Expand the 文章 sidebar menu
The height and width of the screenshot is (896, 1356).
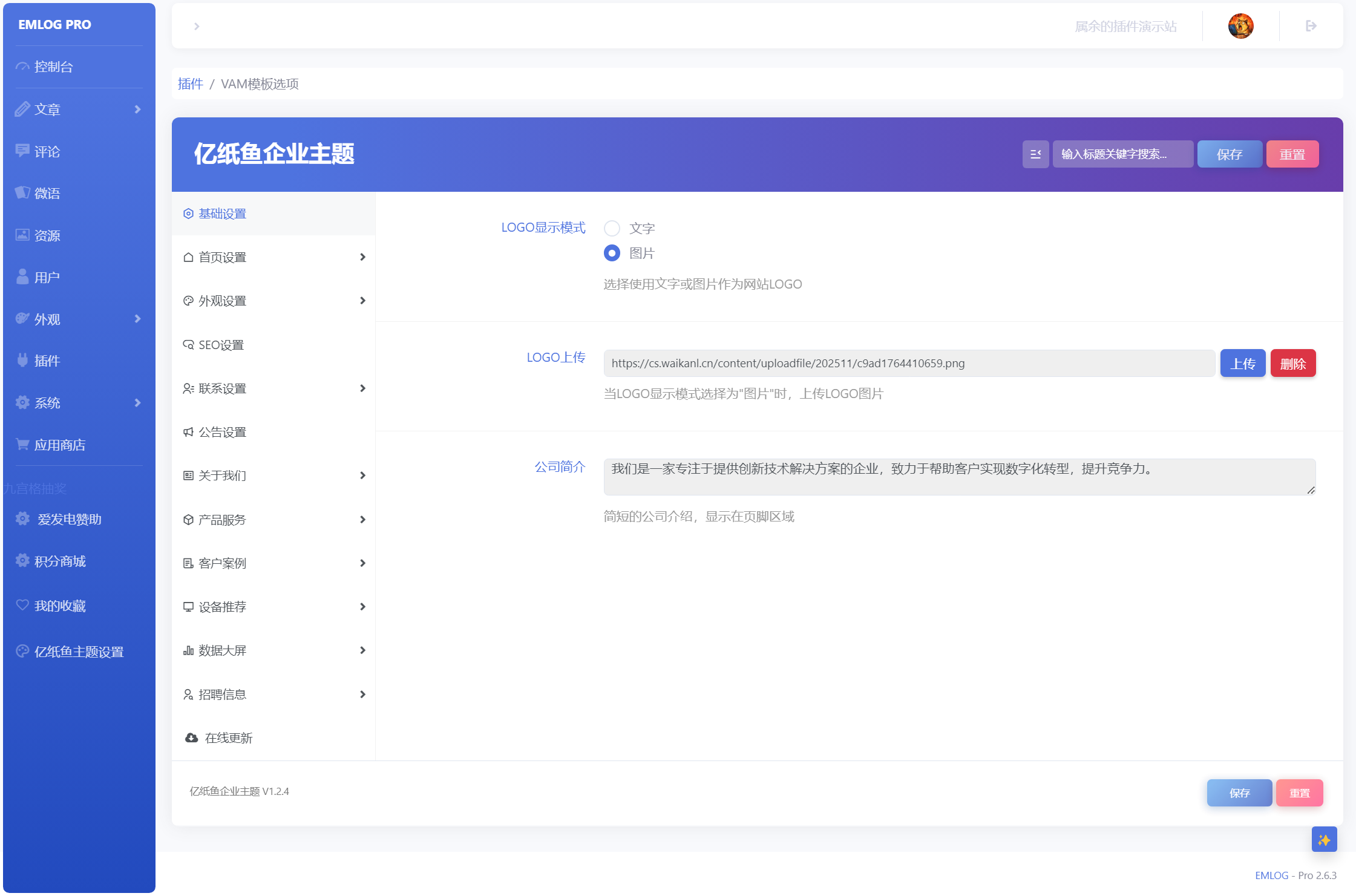(x=79, y=109)
